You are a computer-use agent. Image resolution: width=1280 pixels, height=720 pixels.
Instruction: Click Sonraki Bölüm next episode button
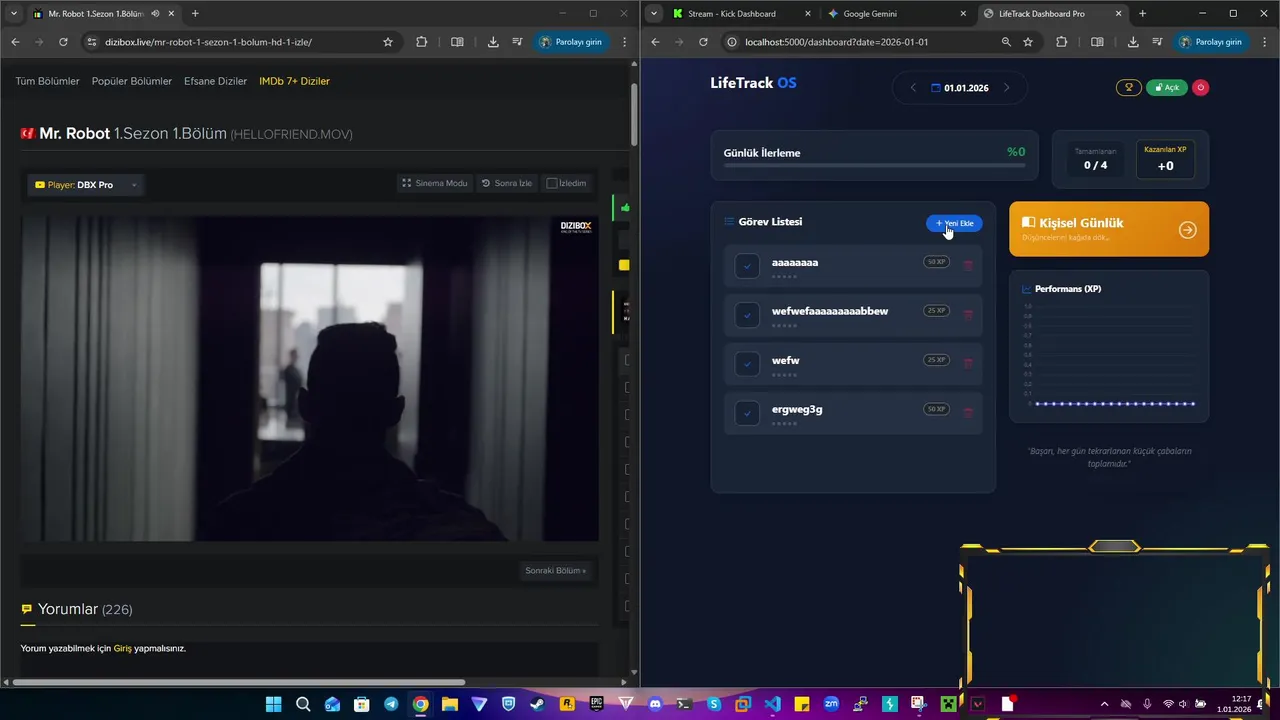click(x=556, y=571)
